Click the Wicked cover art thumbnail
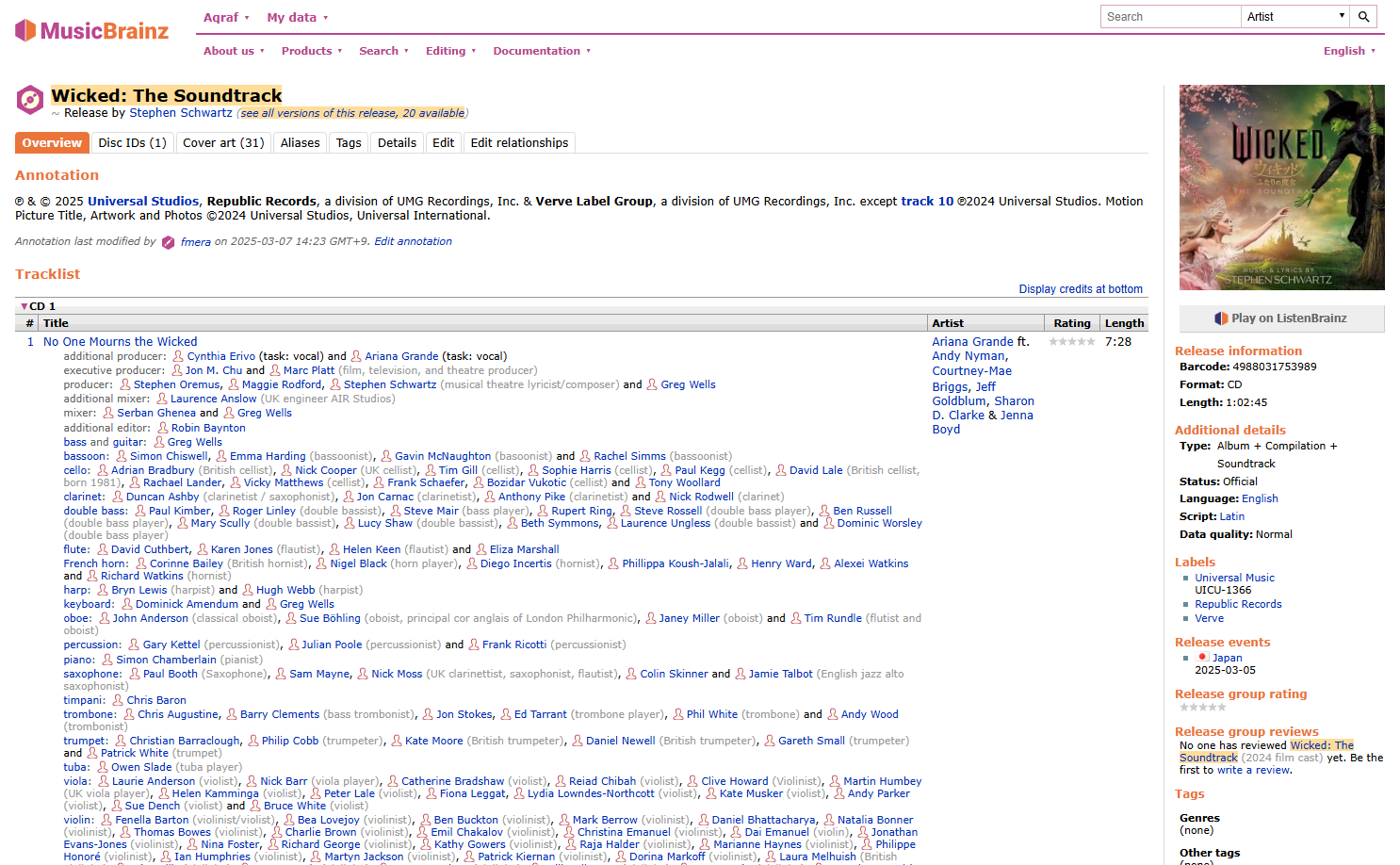1400x865 pixels. click(1281, 188)
